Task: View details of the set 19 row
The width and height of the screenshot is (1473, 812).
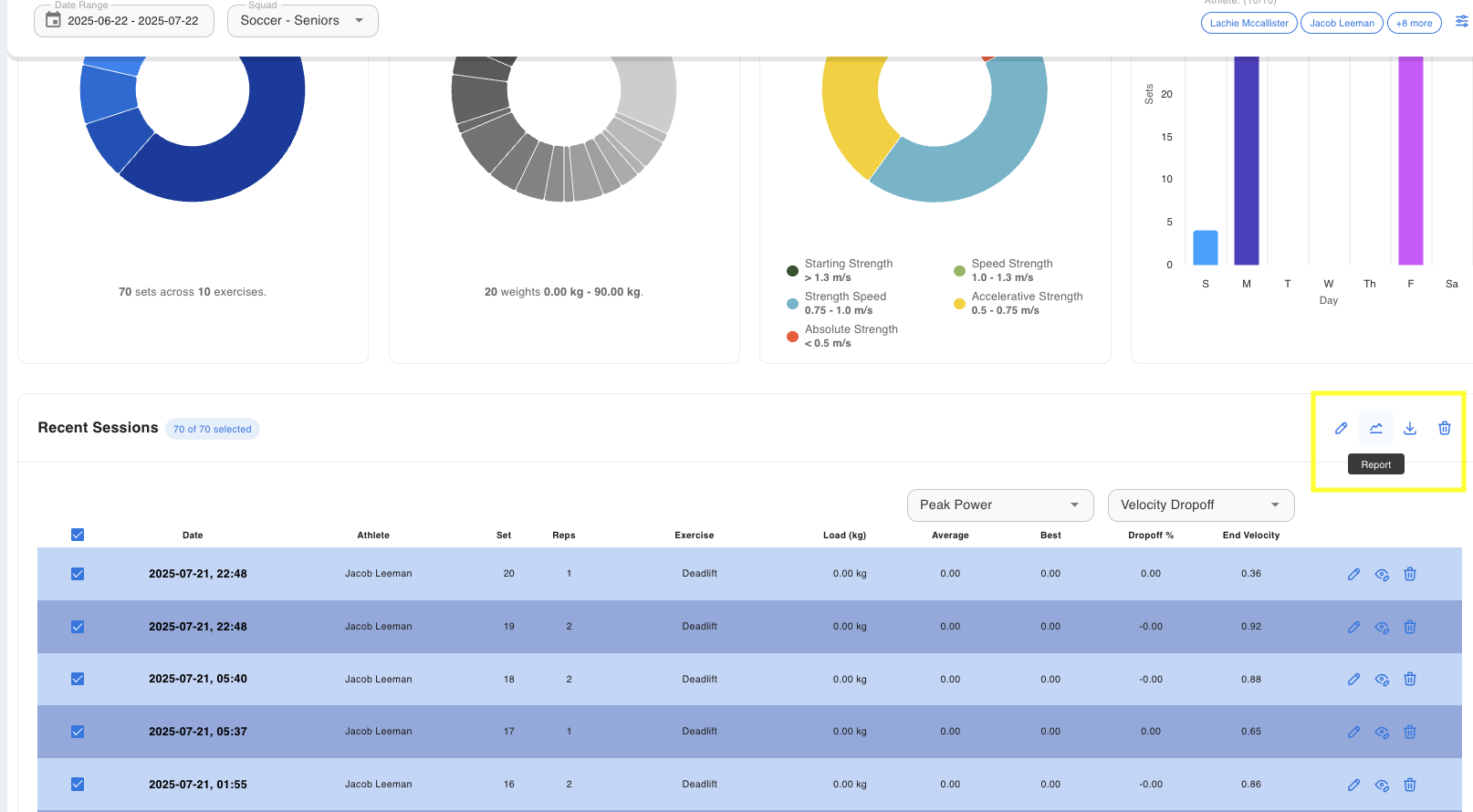Action: point(1382,627)
